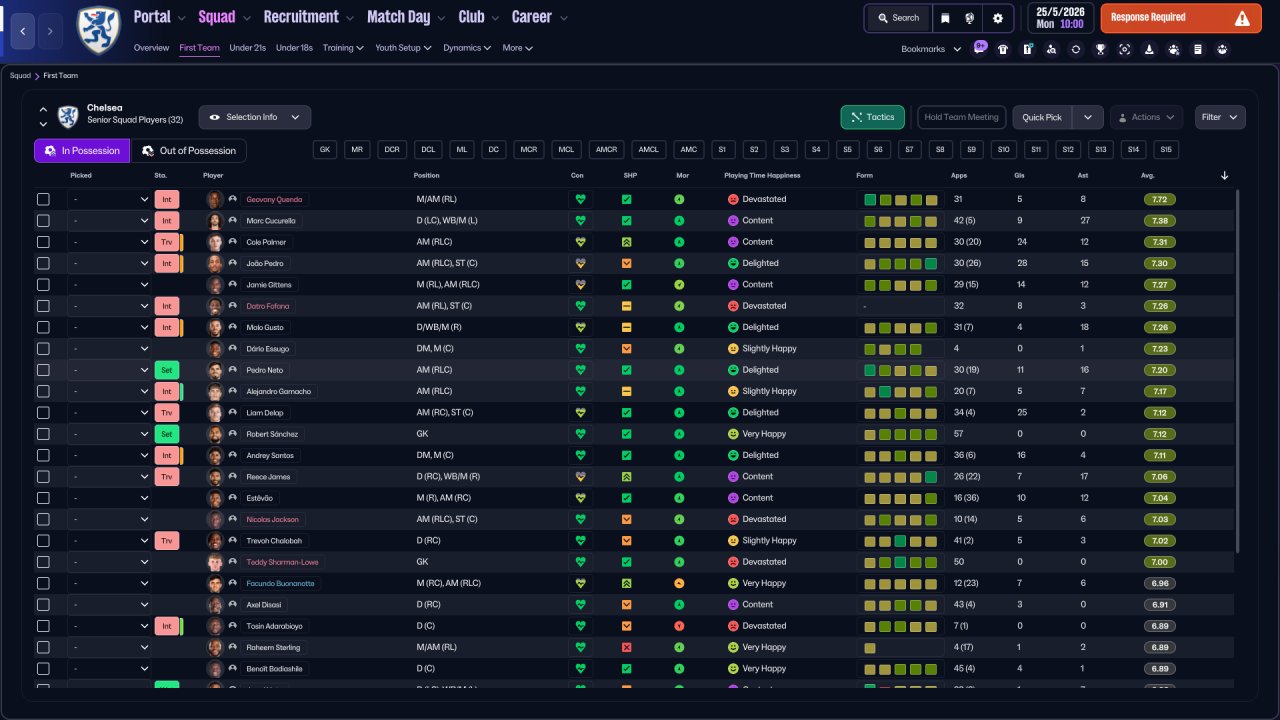Open the messages icon with 9+ badge
The height and width of the screenshot is (720, 1280).
coord(979,48)
